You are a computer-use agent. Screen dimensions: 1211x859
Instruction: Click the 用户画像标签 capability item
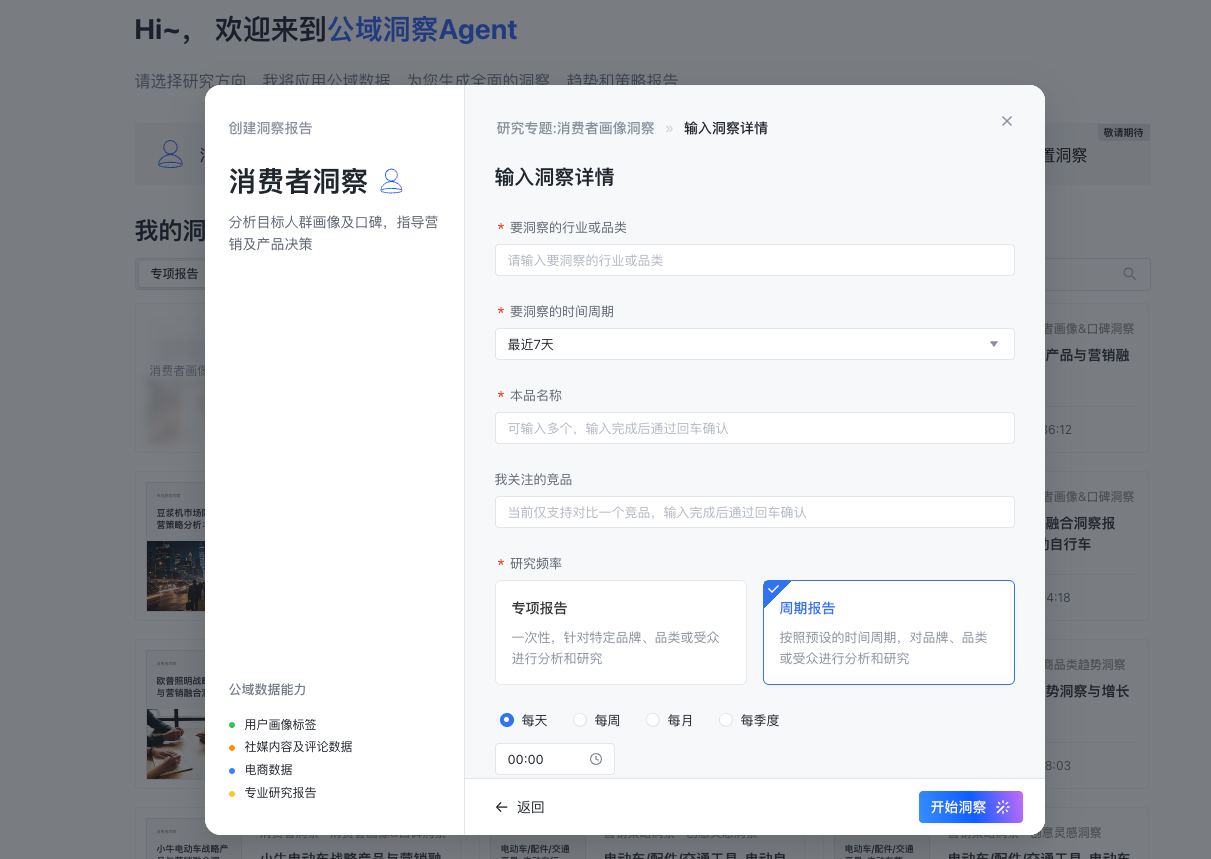point(281,724)
